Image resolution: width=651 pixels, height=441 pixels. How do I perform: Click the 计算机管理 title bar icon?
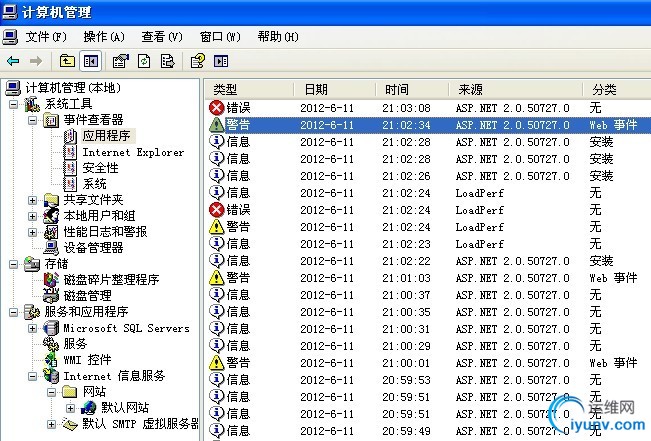pos(10,12)
